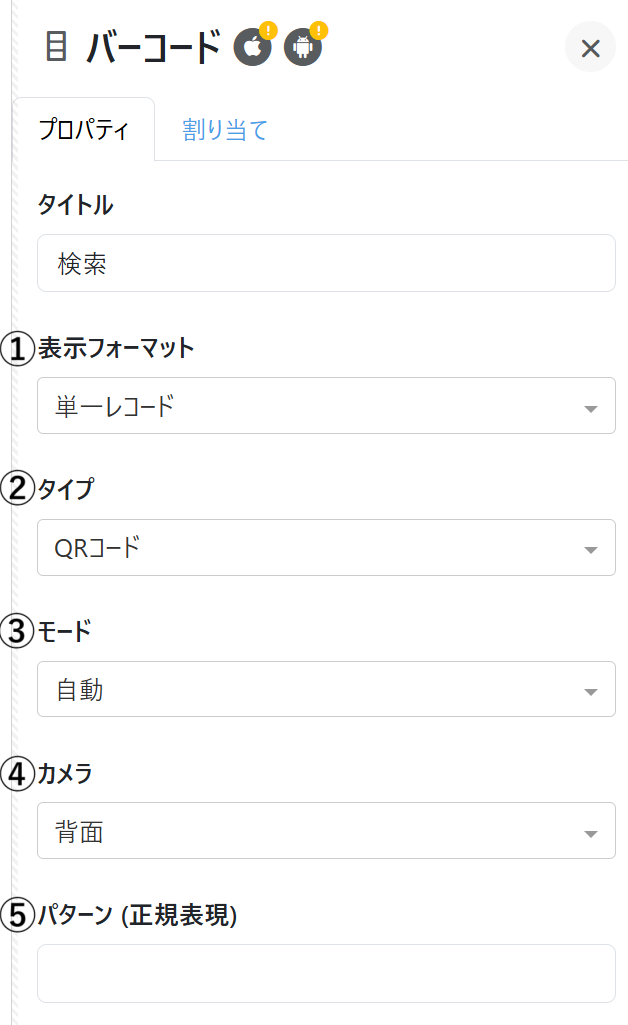This screenshot has width=628, height=1025.
Task: Click the circled number 3 marker
Action: pos(18,632)
